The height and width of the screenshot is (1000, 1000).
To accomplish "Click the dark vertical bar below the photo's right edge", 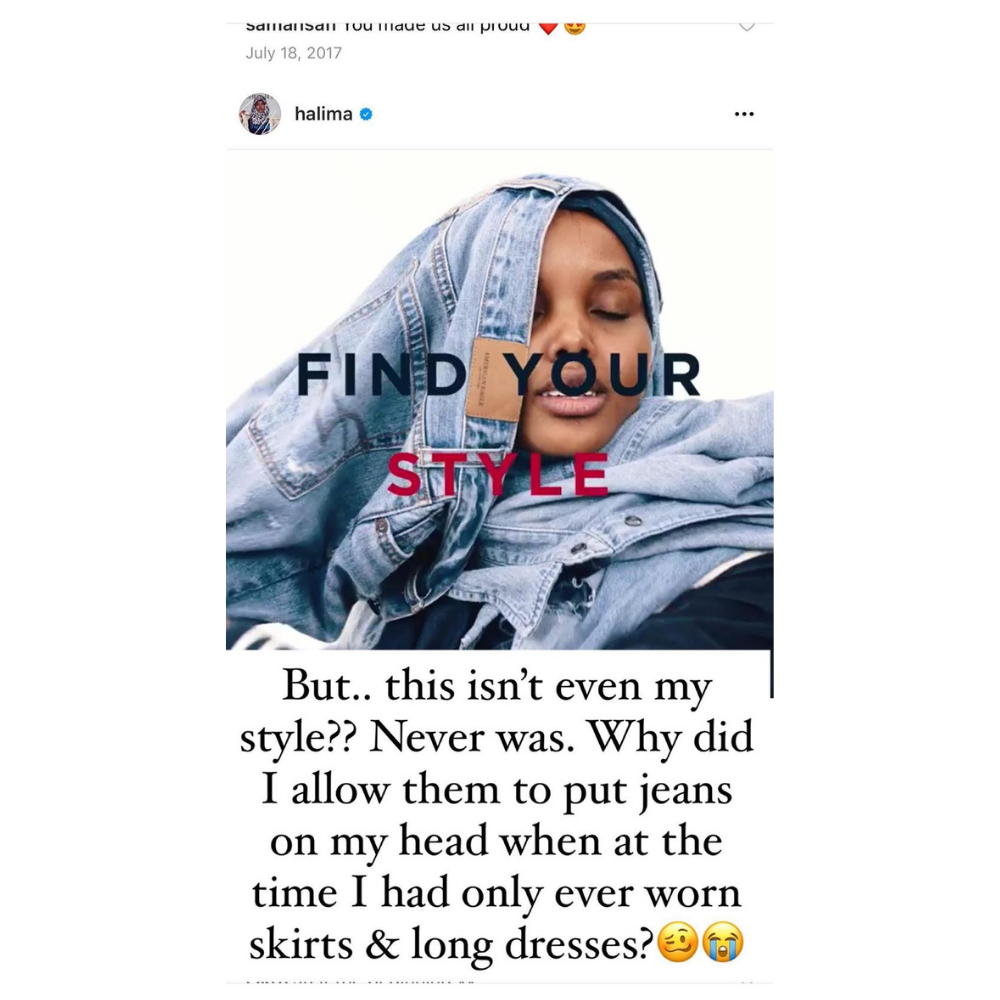I will [771, 674].
